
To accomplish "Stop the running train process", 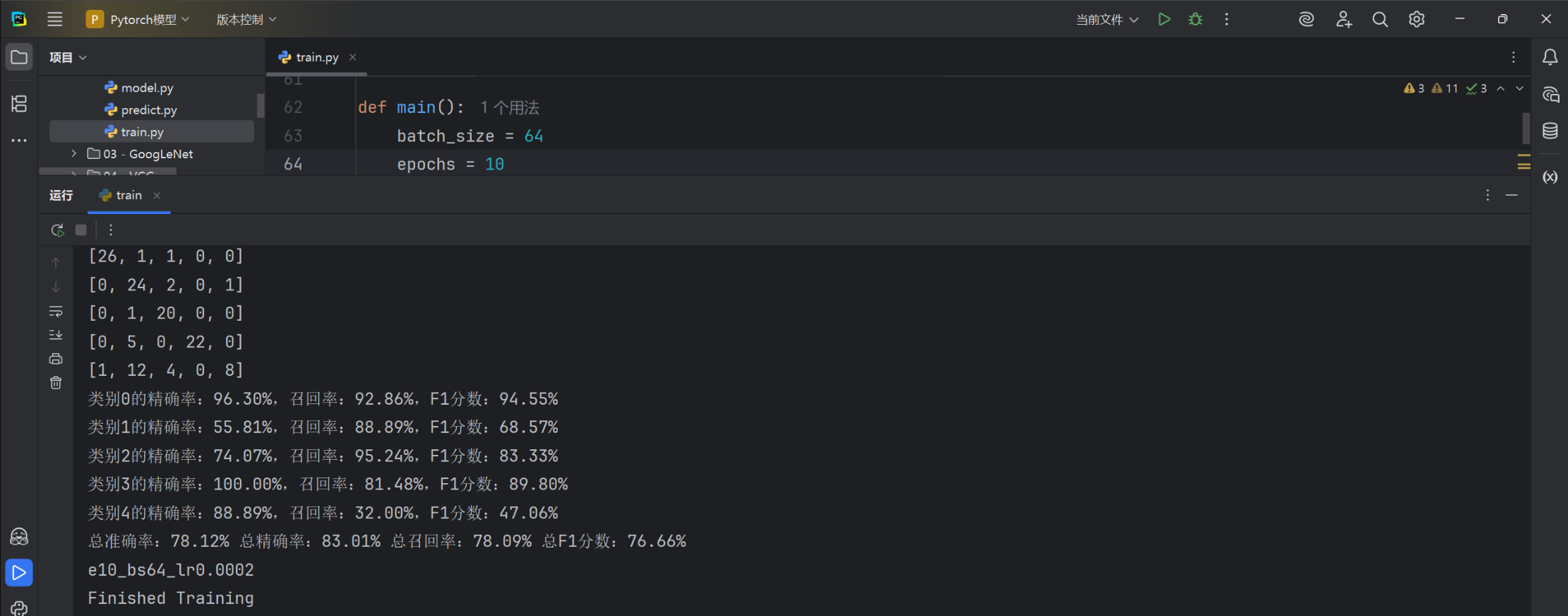I will coord(81,230).
